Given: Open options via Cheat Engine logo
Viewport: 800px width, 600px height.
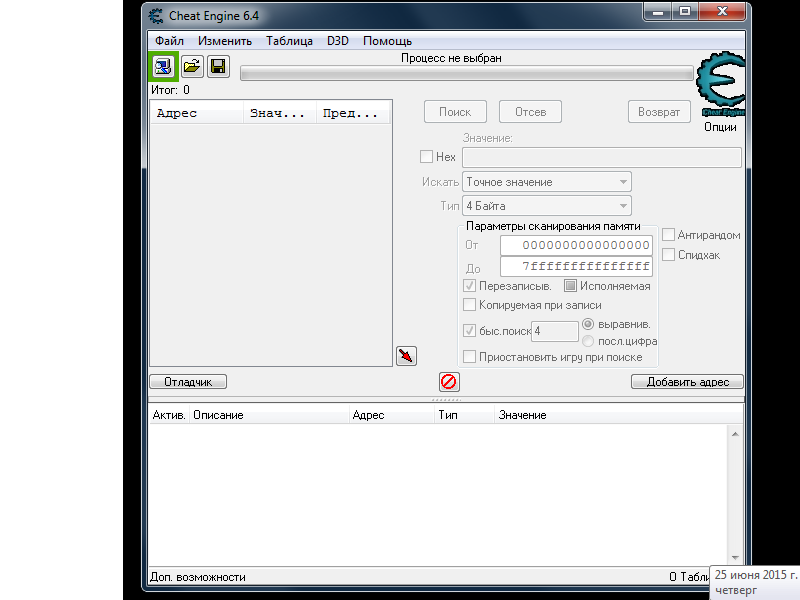Looking at the screenshot, I should pos(720,84).
